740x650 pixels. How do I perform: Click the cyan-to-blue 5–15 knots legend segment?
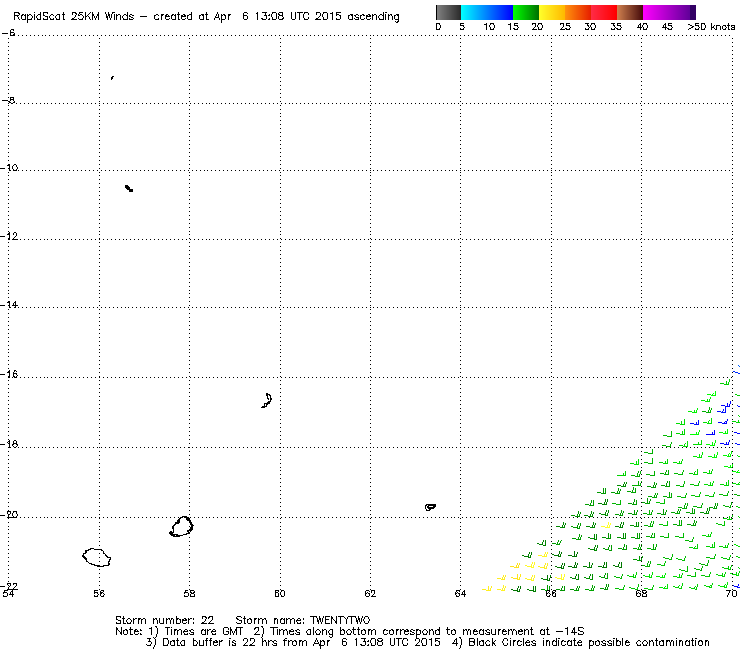point(487,12)
